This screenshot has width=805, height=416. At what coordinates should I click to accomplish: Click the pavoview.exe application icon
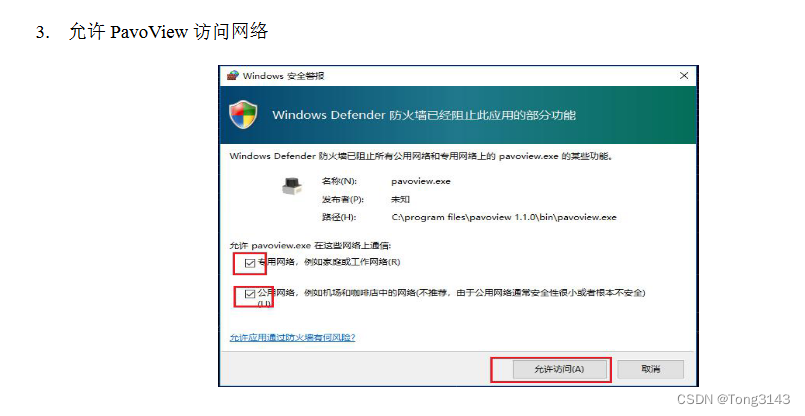tap(292, 185)
